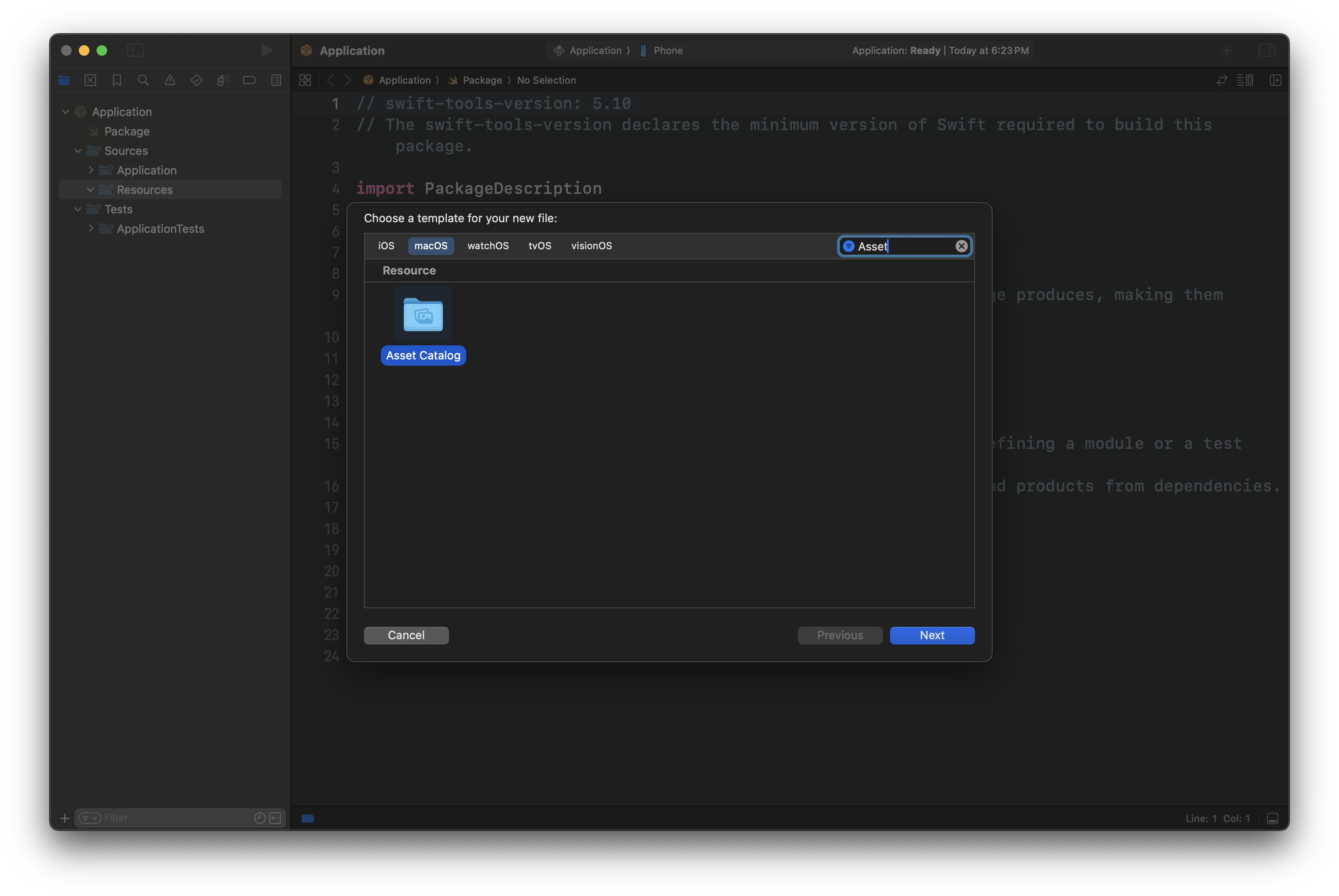Click Application in the jump bar
This screenshot has width=1339, height=896.
point(397,81)
